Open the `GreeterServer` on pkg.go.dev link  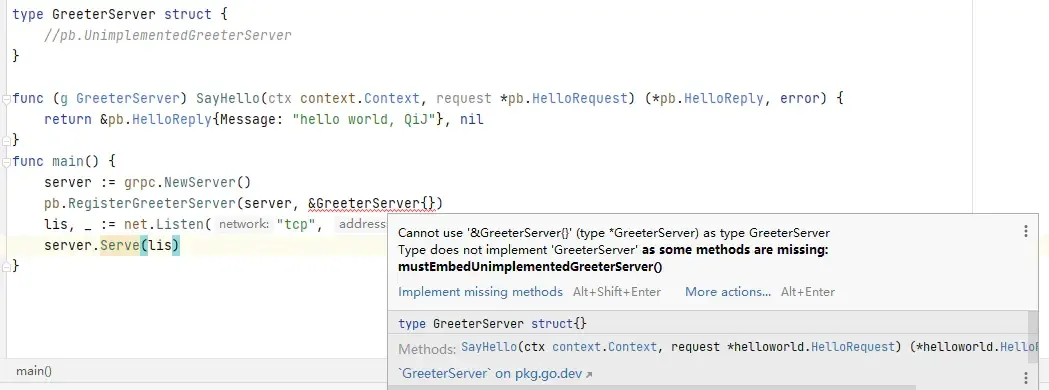coord(495,374)
